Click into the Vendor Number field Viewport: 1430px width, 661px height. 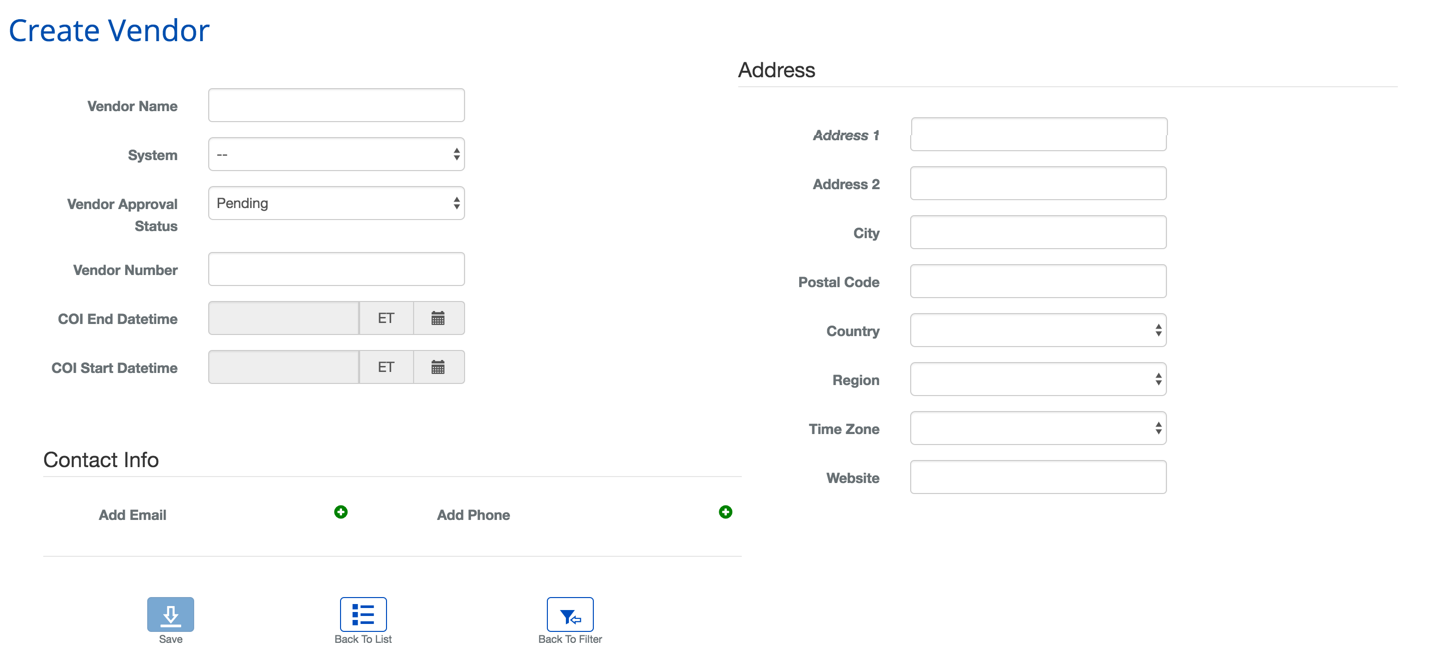tap(336, 269)
